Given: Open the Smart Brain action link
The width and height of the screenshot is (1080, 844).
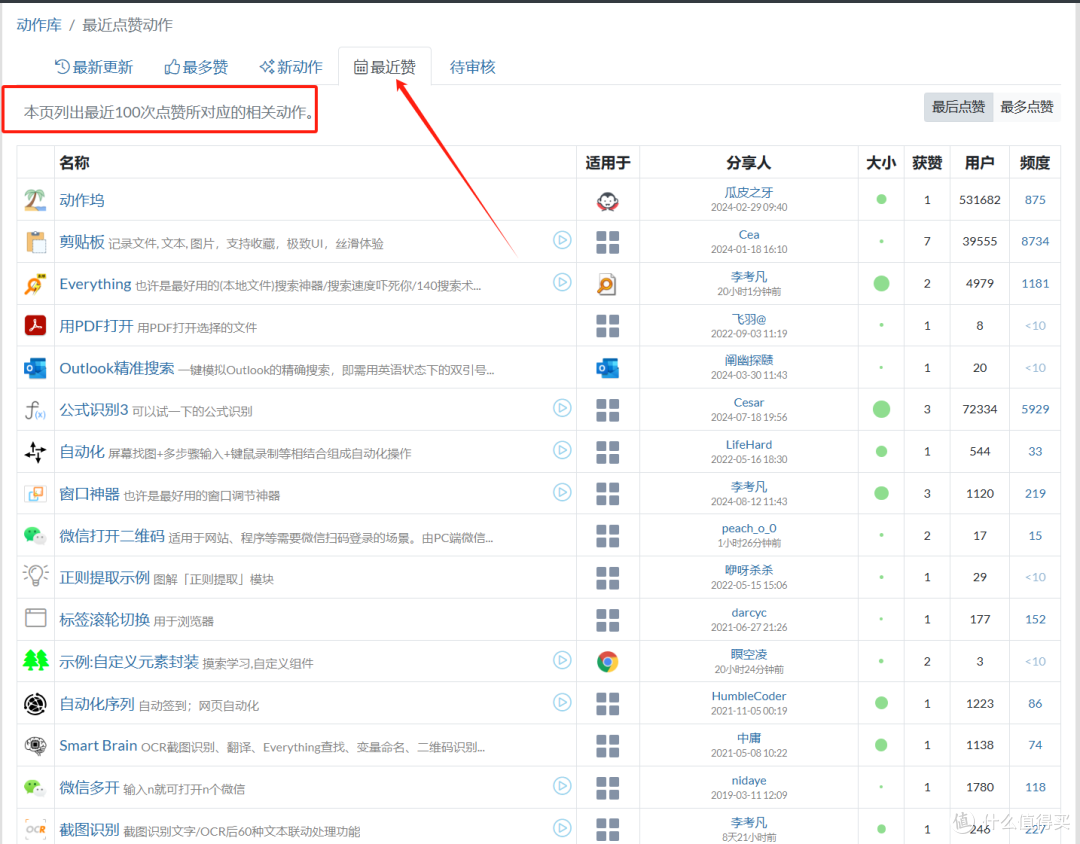Looking at the screenshot, I should 98,745.
